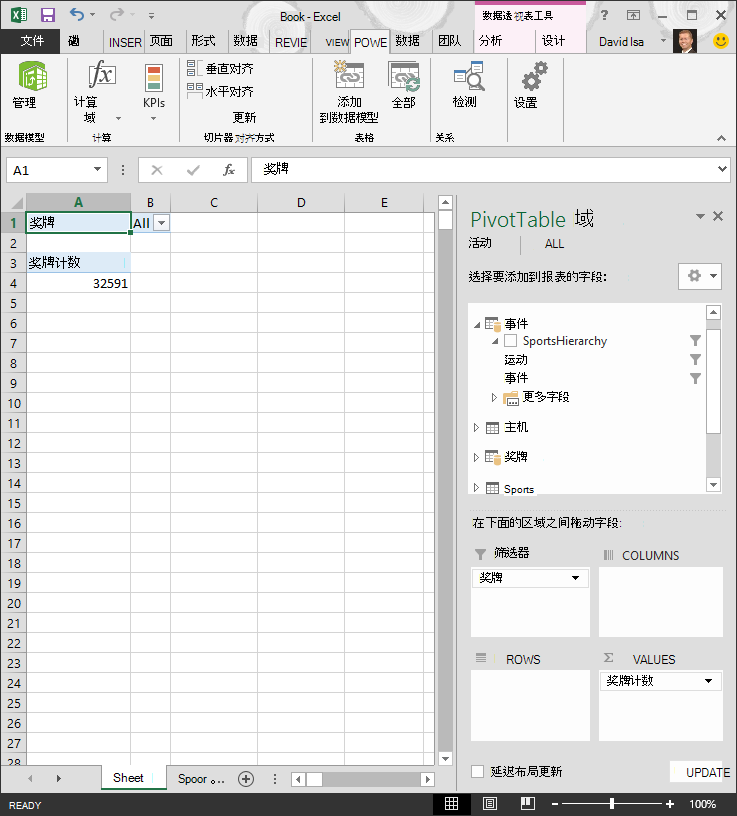Expand the Sports table node
The width and height of the screenshot is (737, 816).
pos(476,488)
